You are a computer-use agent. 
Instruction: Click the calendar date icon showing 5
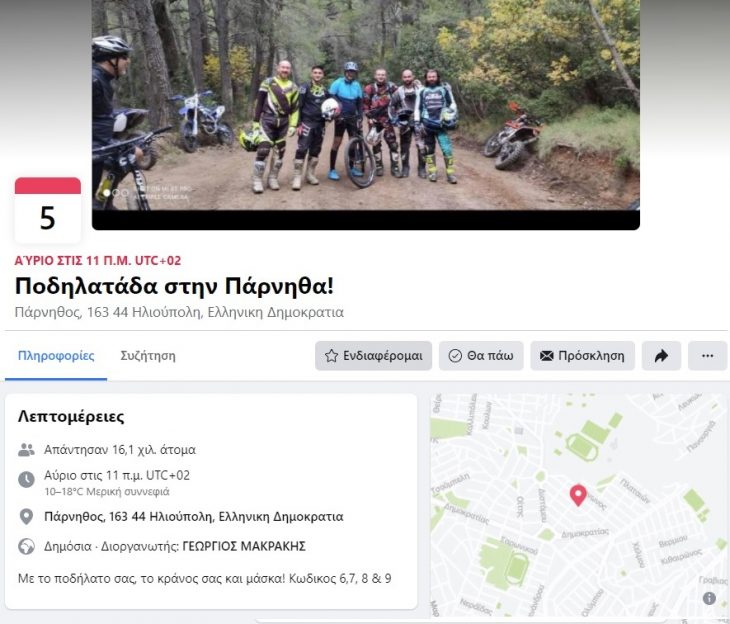pos(47,210)
